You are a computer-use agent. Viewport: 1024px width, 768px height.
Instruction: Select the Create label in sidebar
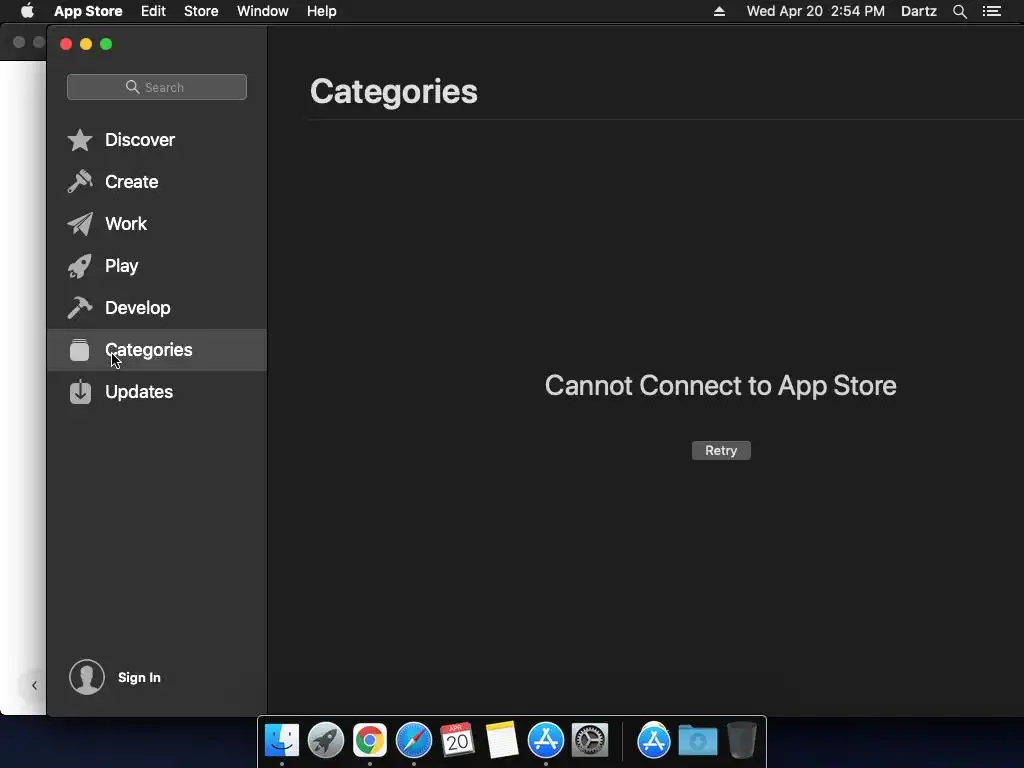(x=131, y=182)
